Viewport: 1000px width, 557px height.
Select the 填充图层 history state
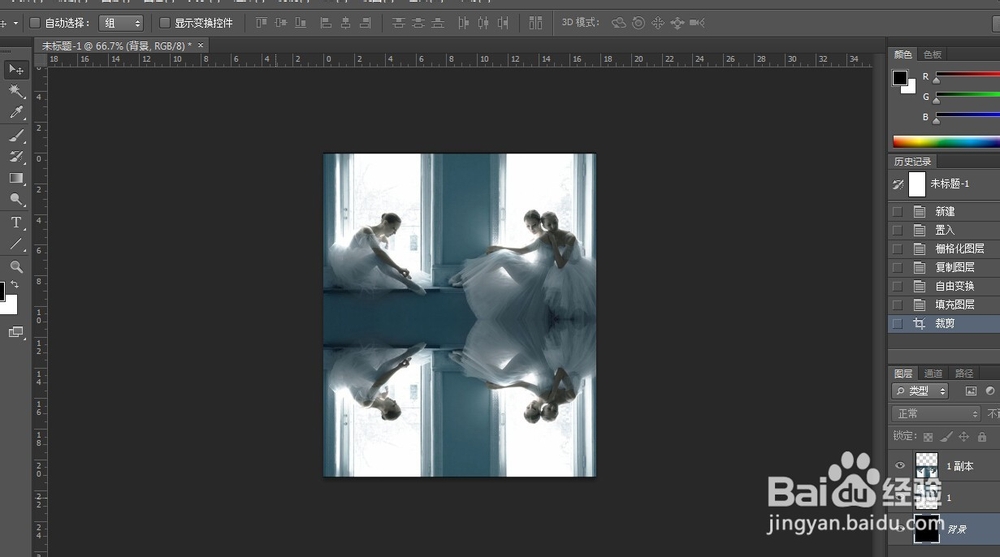944,305
